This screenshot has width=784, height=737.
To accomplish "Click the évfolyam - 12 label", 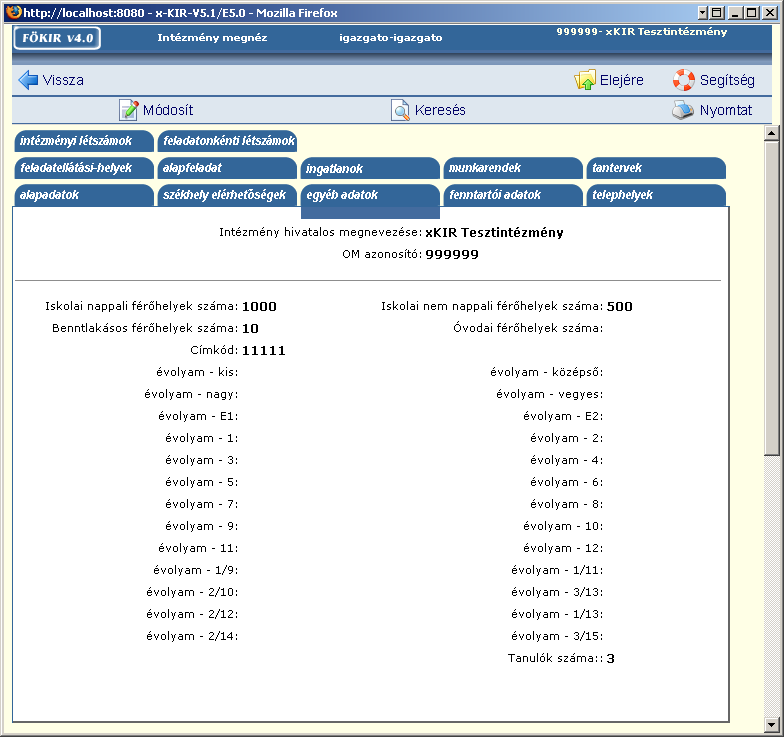I will pyautogui.click(x=563, y=548).
